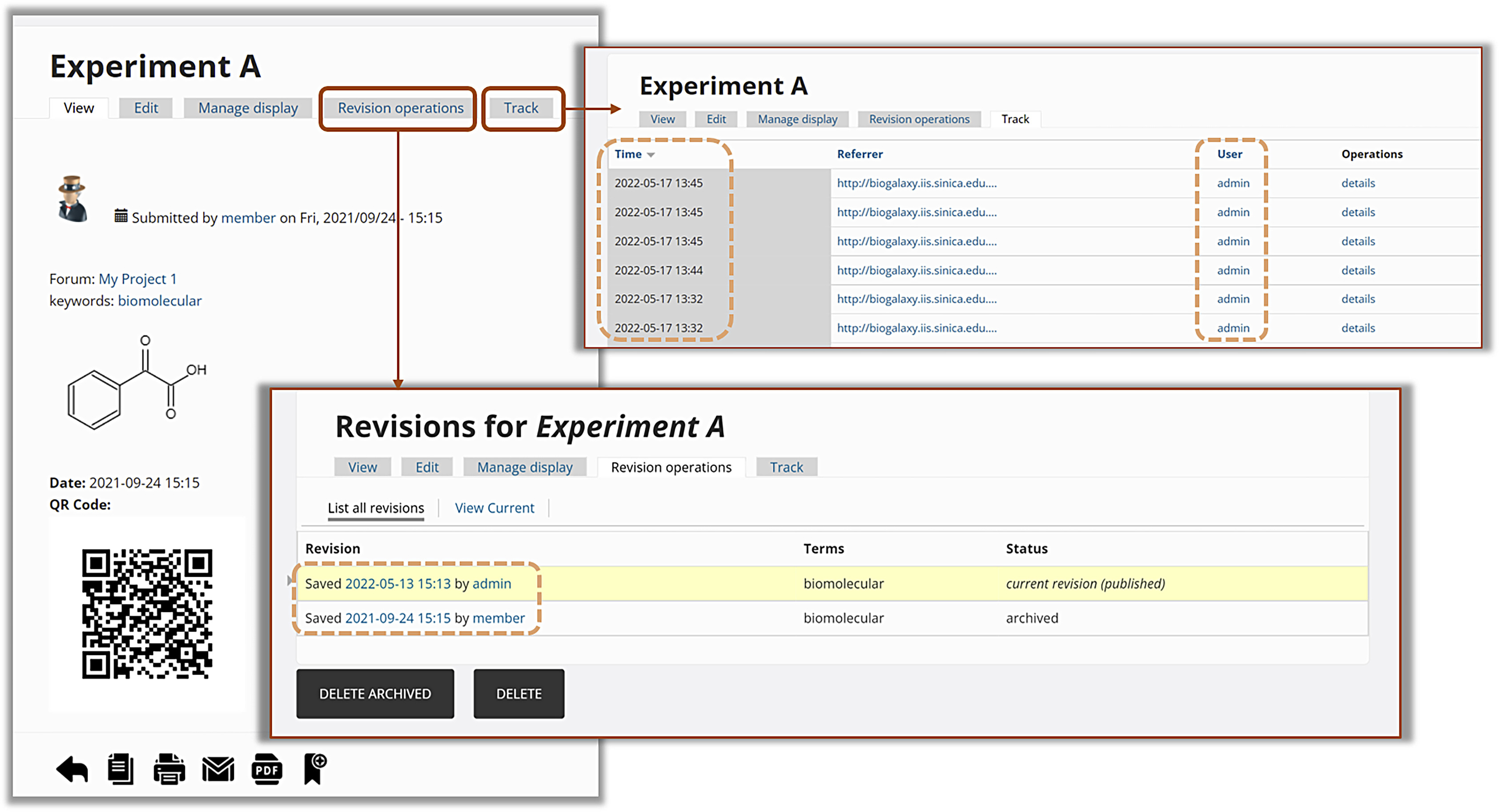Screen dimensions: 1499x812
Task: Click the User column header
Action: 1230,154
